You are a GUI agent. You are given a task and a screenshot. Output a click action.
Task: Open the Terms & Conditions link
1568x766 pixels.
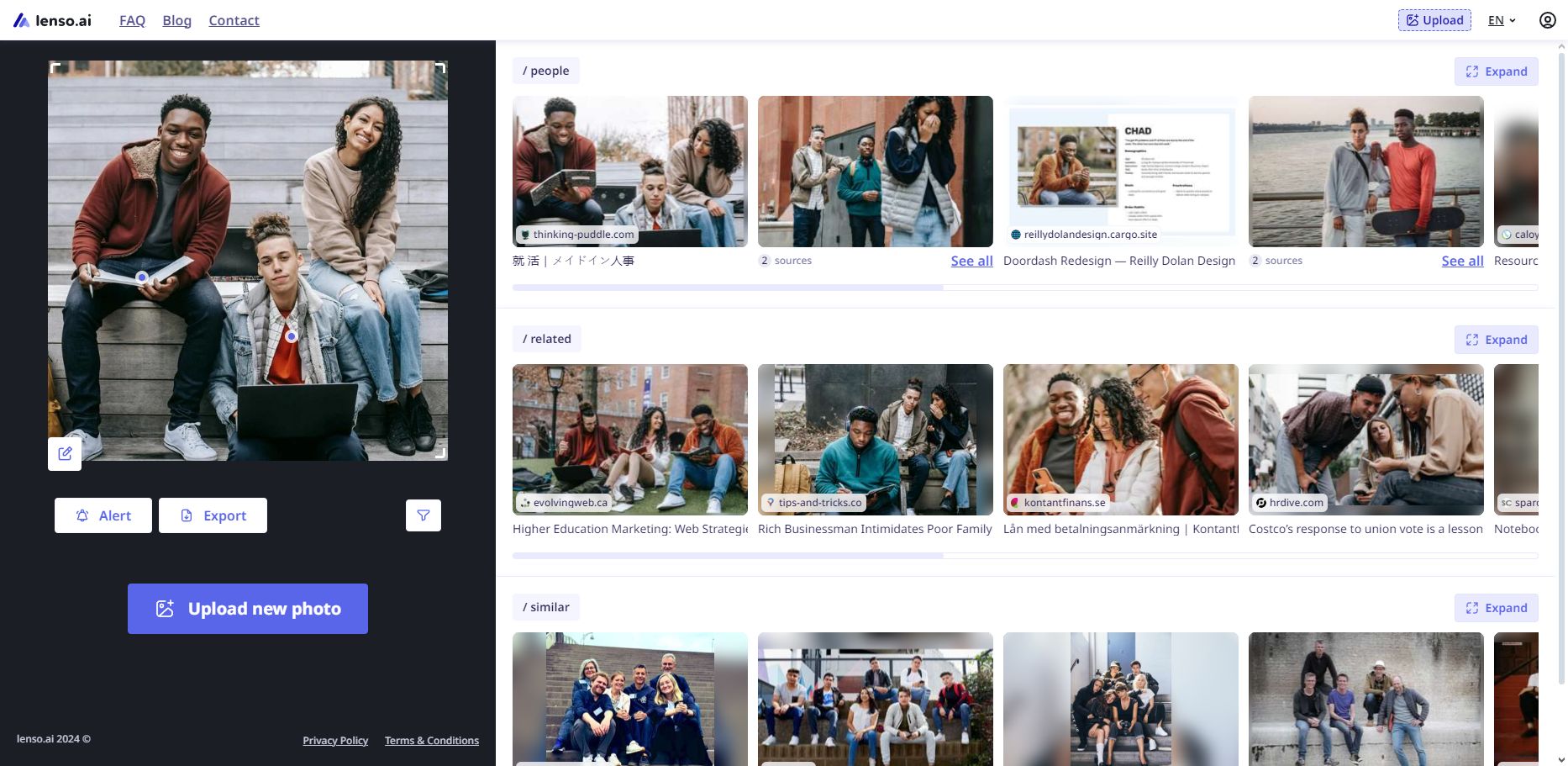[x=431, y=740]
